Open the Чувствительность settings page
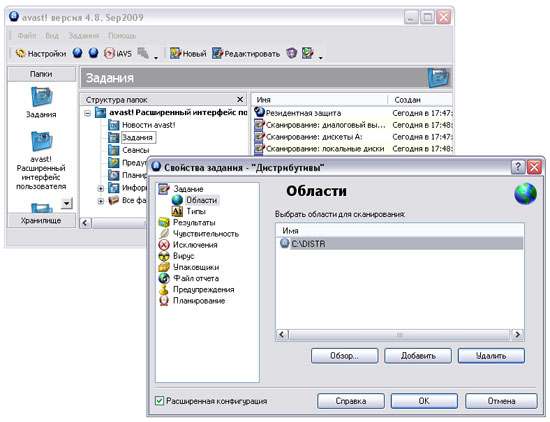The width and height of the screenshot is (550, 422). 199,234
